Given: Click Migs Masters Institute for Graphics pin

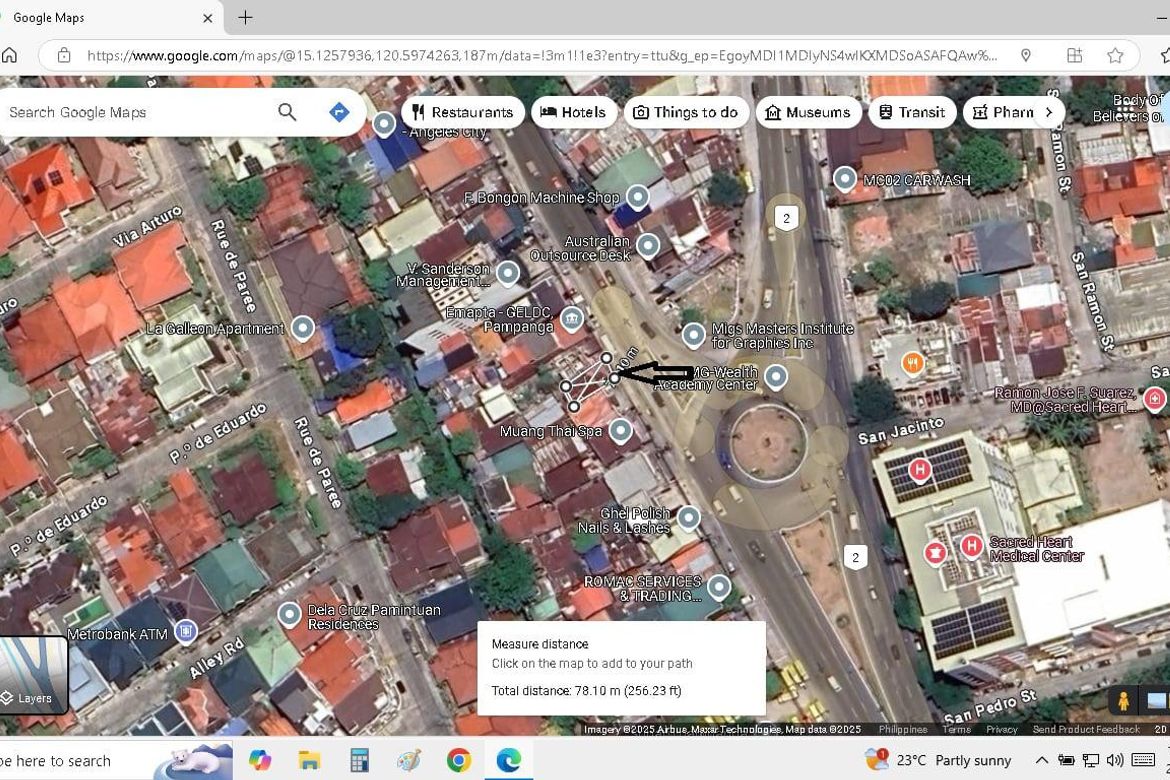Looking at the screenshot, I should tap(693, 335).
